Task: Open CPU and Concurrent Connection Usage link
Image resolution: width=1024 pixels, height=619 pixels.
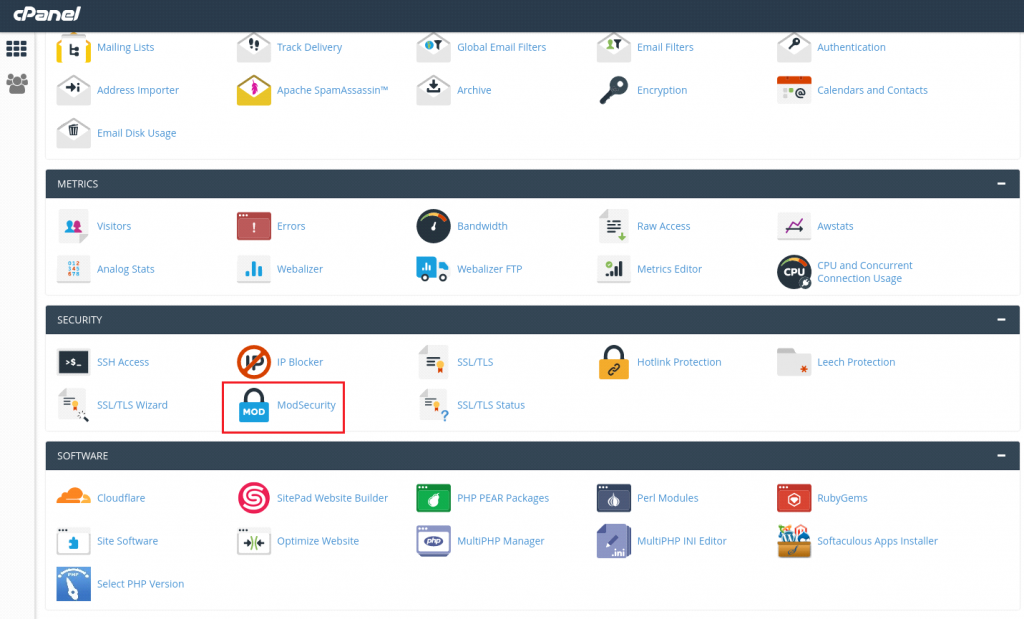Action: [x=865, y=272]
